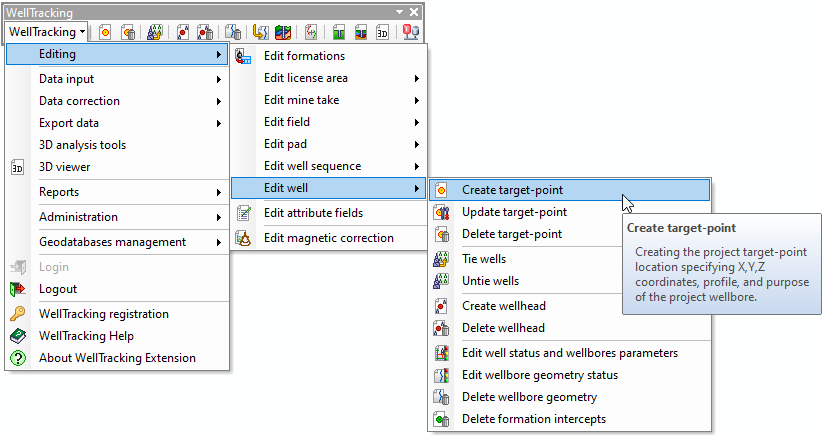
Task: Choose Untie wells menu entry
Action: click(526, 281)
